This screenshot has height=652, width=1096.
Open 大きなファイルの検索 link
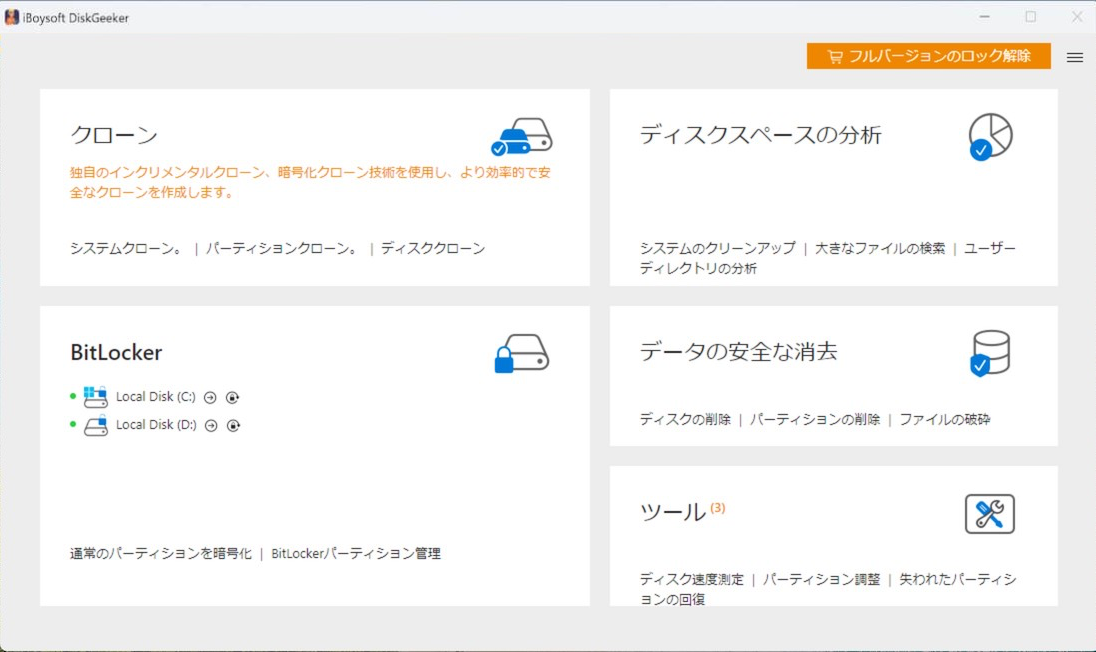[879, 248]
